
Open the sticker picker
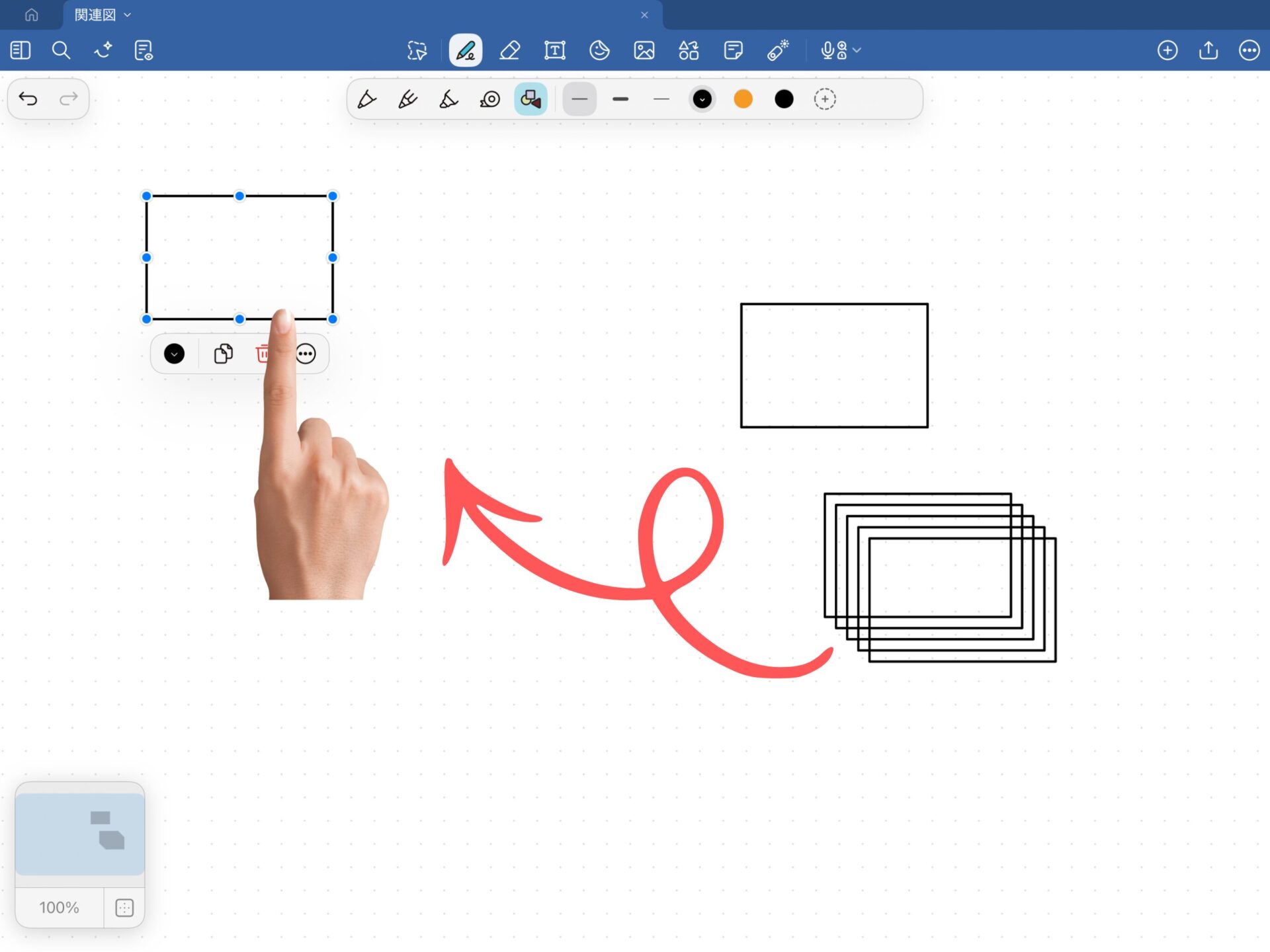click(599, 50)
